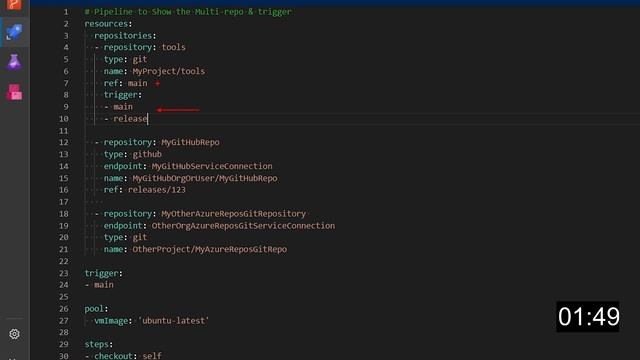Click 'ref: releases/123' line
Screen dimensions: 640x360
(144, 190)
